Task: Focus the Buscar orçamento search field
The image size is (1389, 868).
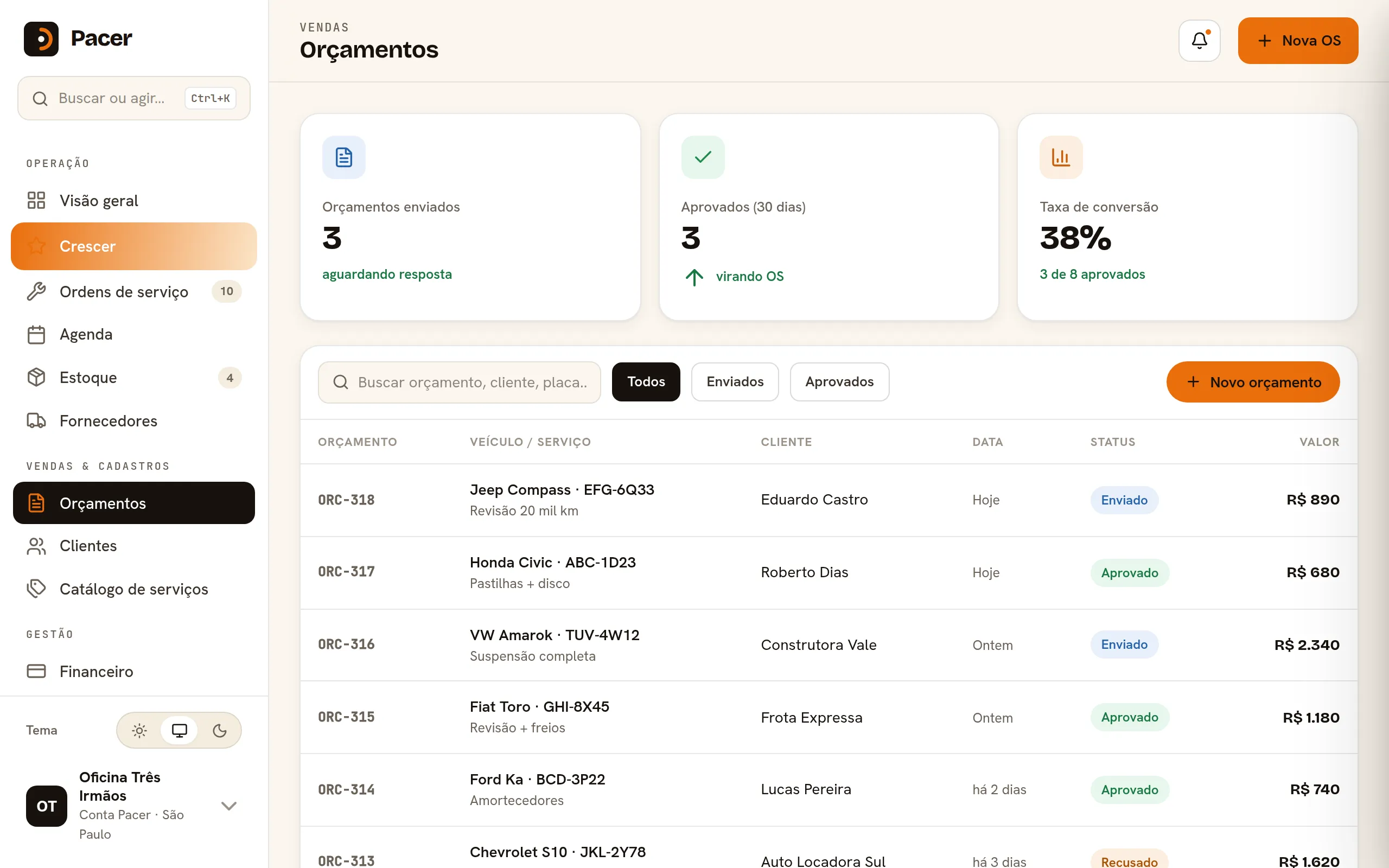Action: (x=459, y=382)
